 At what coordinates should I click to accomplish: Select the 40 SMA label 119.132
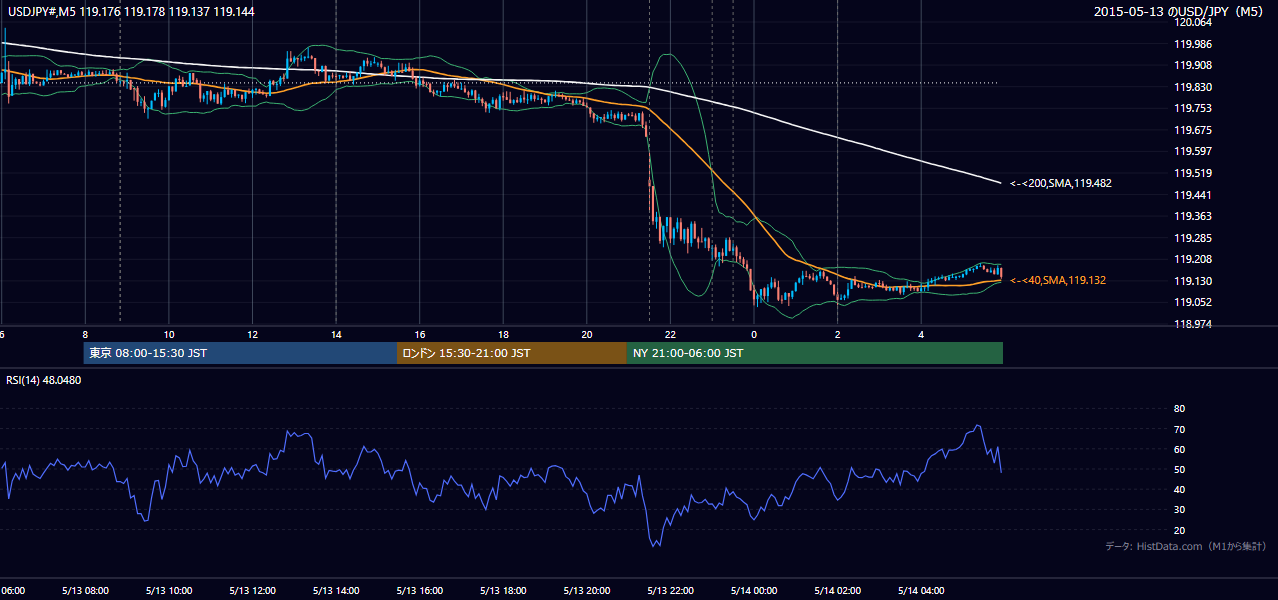[1057, 281]
